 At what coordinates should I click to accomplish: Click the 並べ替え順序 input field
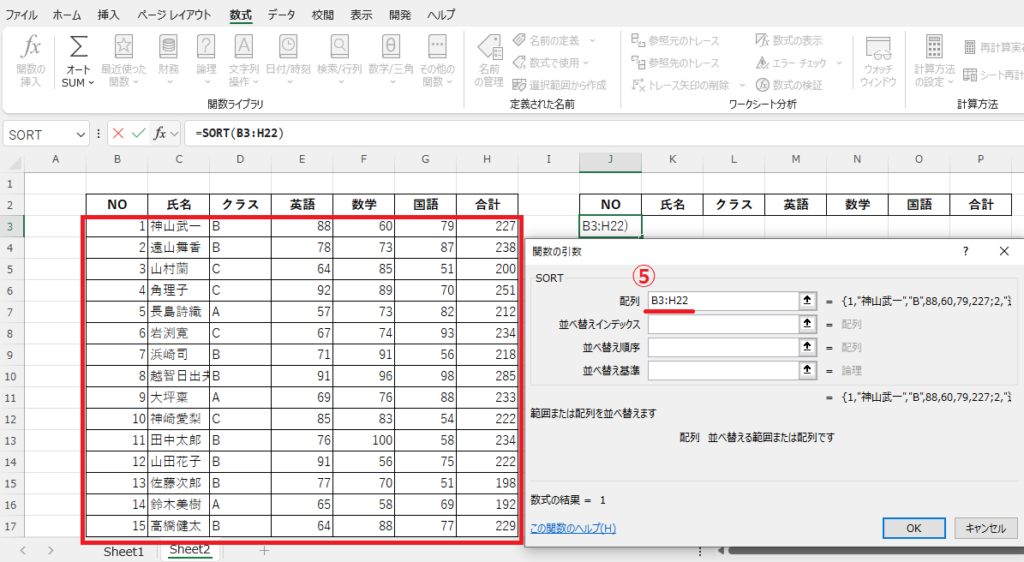(722, 347)
